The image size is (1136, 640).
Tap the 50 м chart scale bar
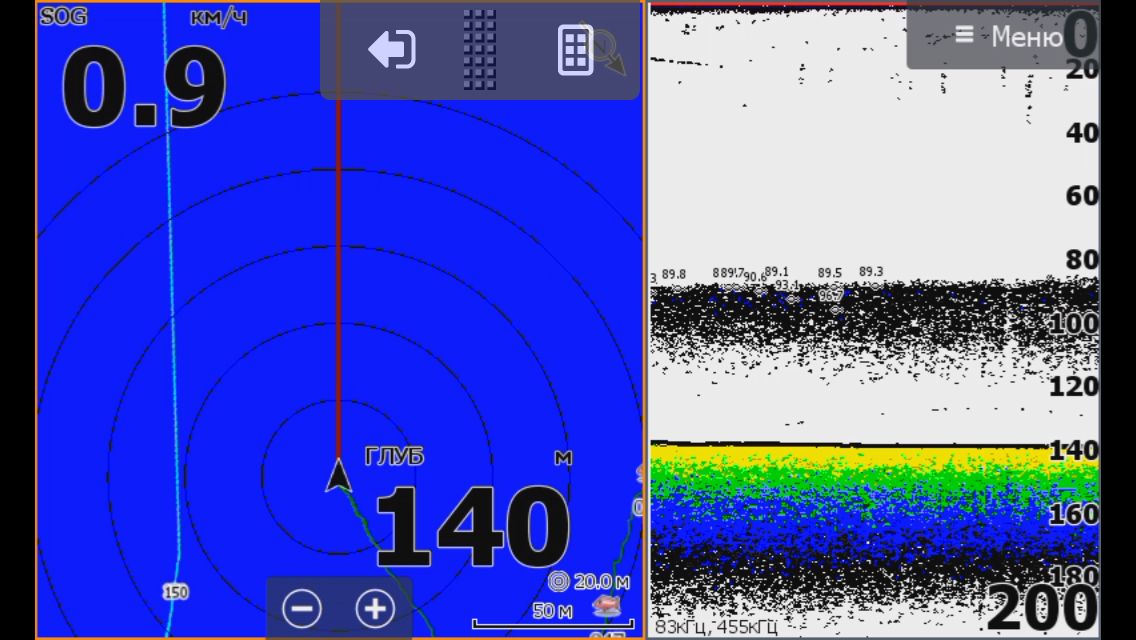tap(553, 616)
